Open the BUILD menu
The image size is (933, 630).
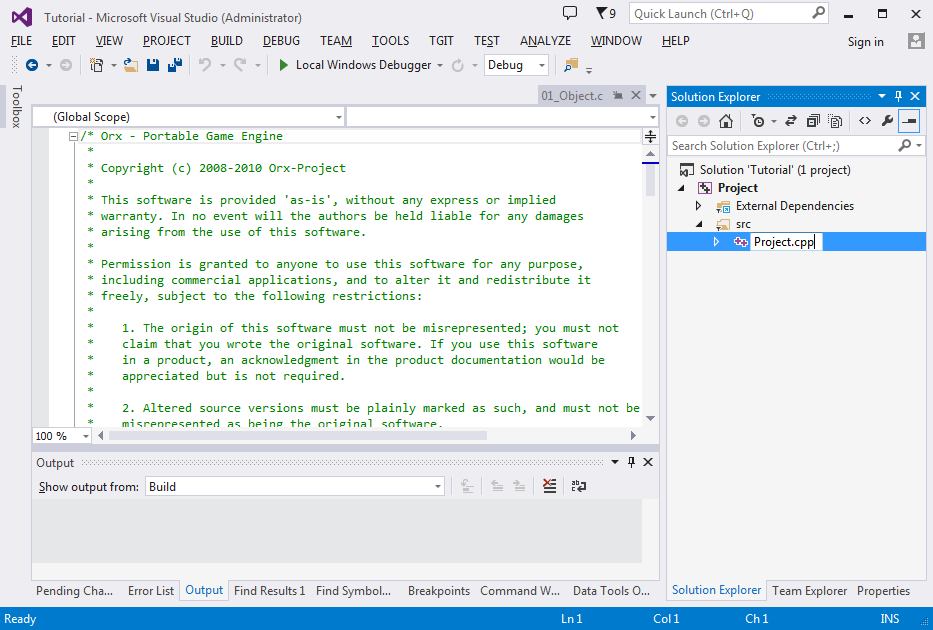coord(227,41)
